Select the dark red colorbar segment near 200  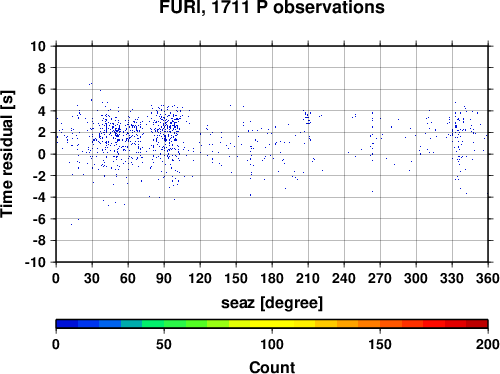coord(477,324)
